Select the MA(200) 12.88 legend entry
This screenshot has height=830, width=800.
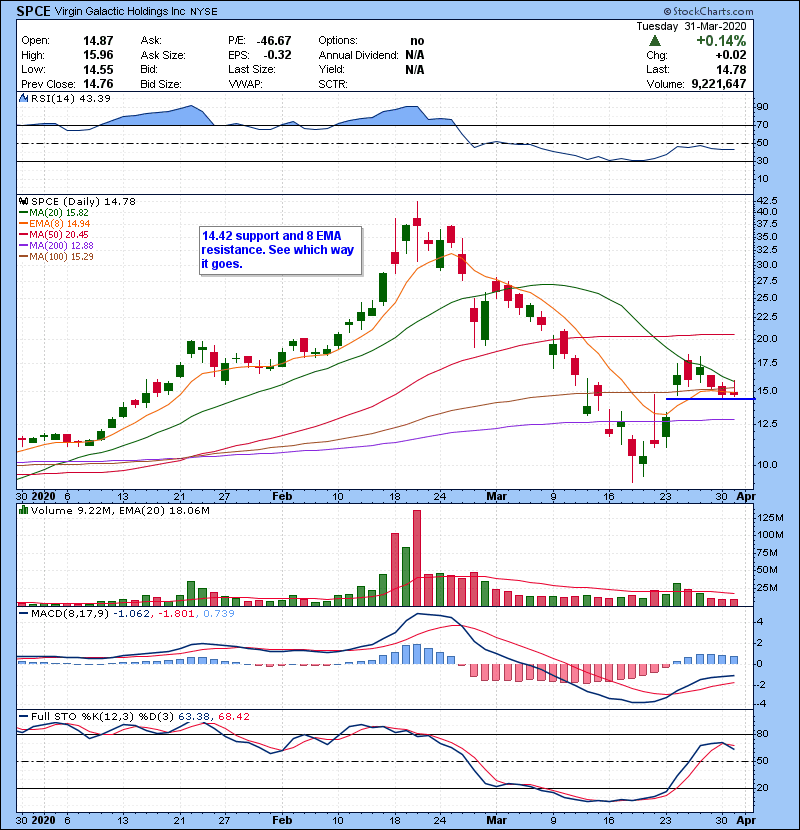pyautogui.click(x=56, y=246)
